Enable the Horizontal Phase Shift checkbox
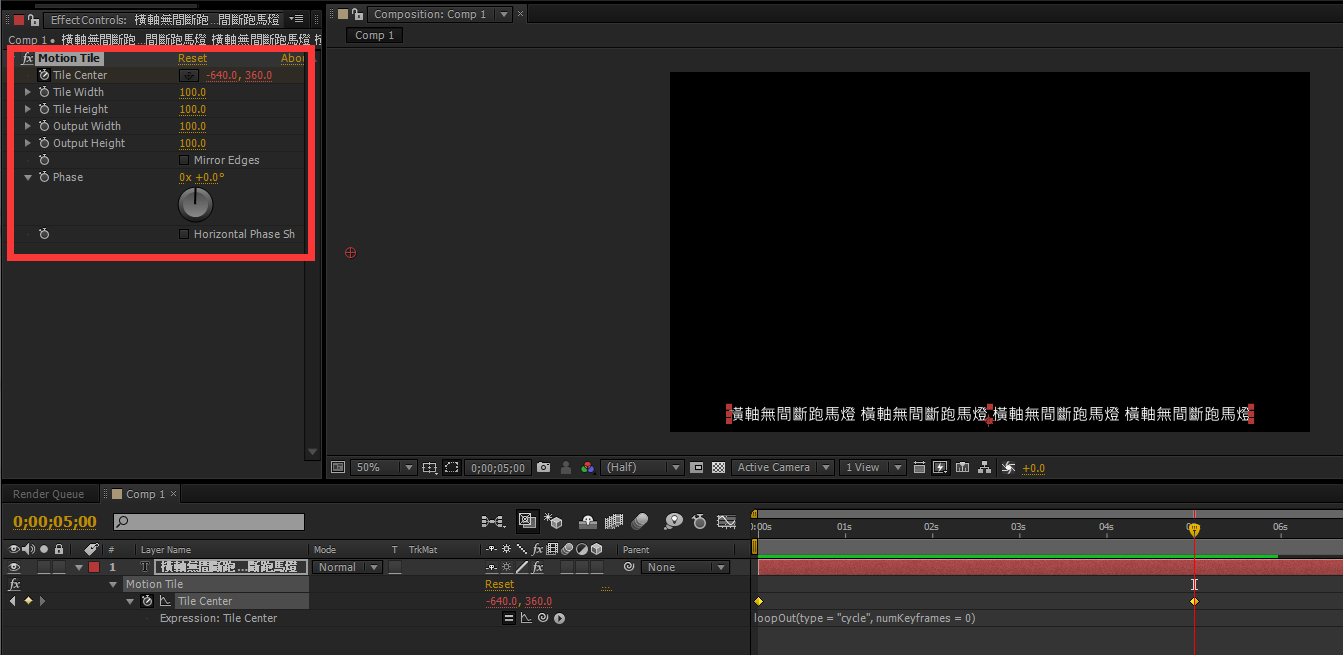This screenshot has height=655, width=1343. (184, 234)
